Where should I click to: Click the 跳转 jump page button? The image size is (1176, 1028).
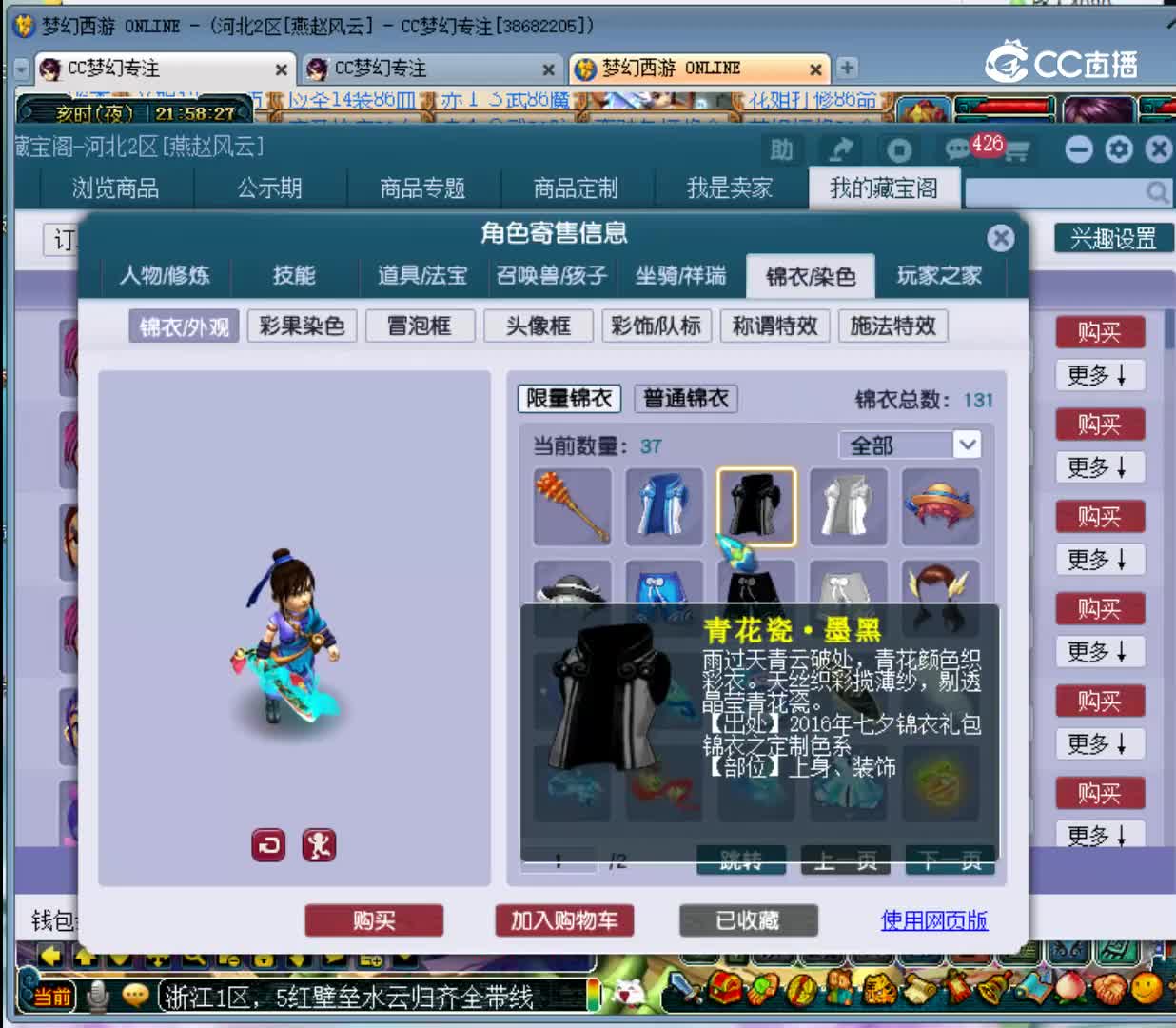point(741,860)
